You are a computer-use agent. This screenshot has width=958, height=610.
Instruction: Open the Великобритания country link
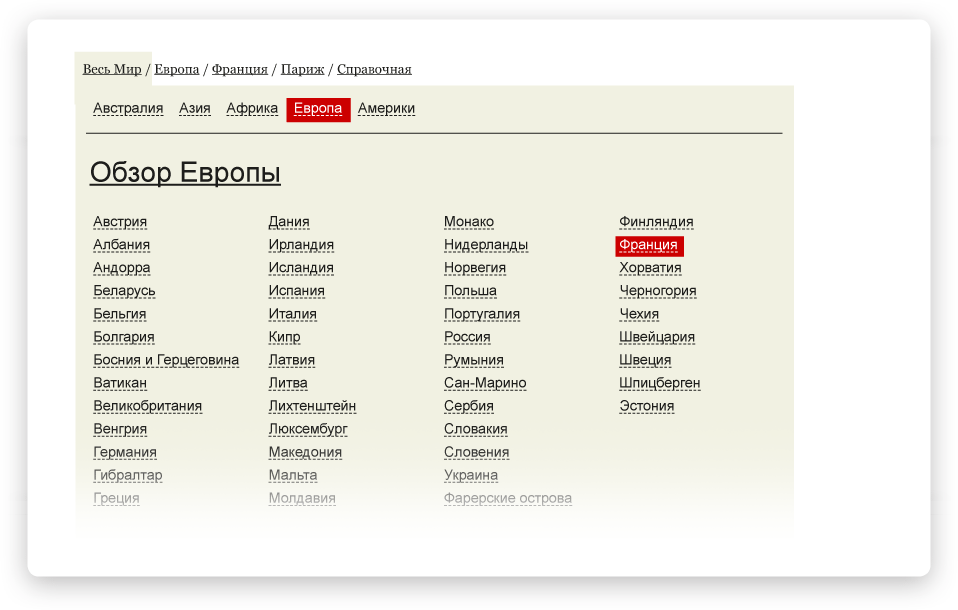click(147, 406)
